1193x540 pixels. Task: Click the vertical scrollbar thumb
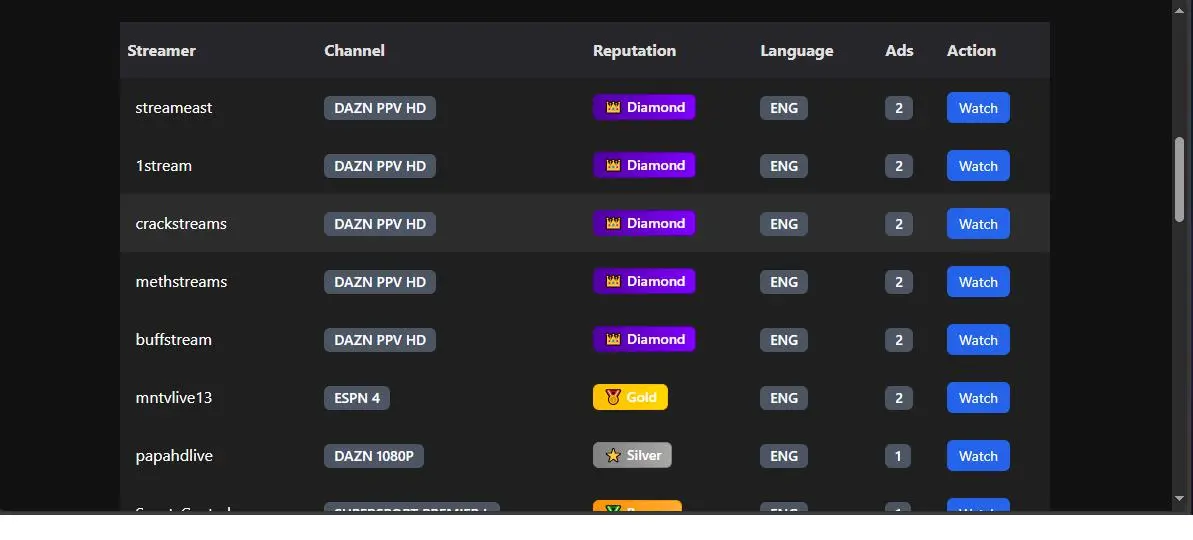1179,179
